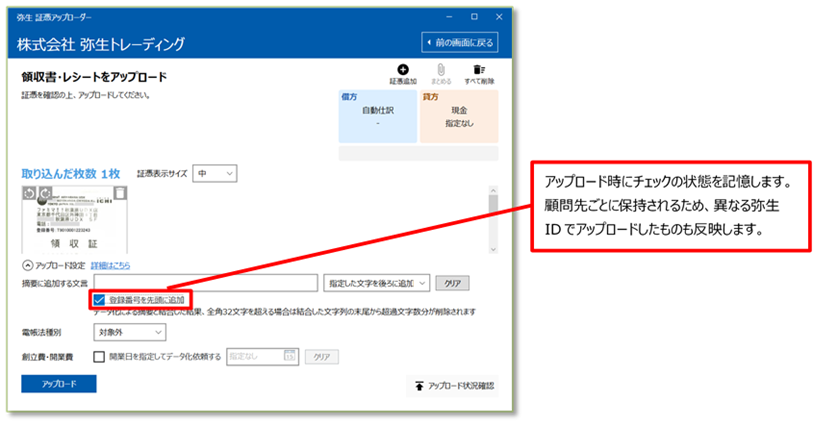
Task: Go back with 前の画面に戻る button
Action: 460,42
